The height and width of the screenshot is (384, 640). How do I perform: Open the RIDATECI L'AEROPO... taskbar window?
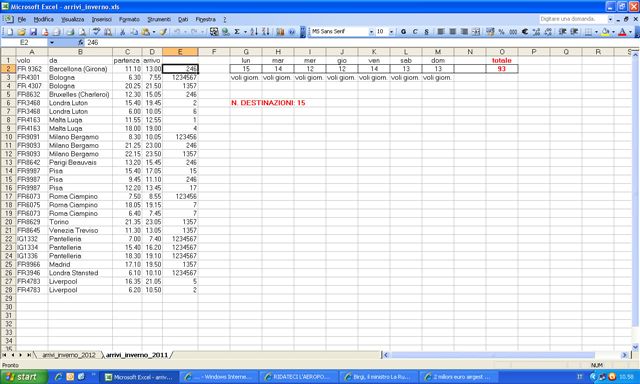(300, 377)
